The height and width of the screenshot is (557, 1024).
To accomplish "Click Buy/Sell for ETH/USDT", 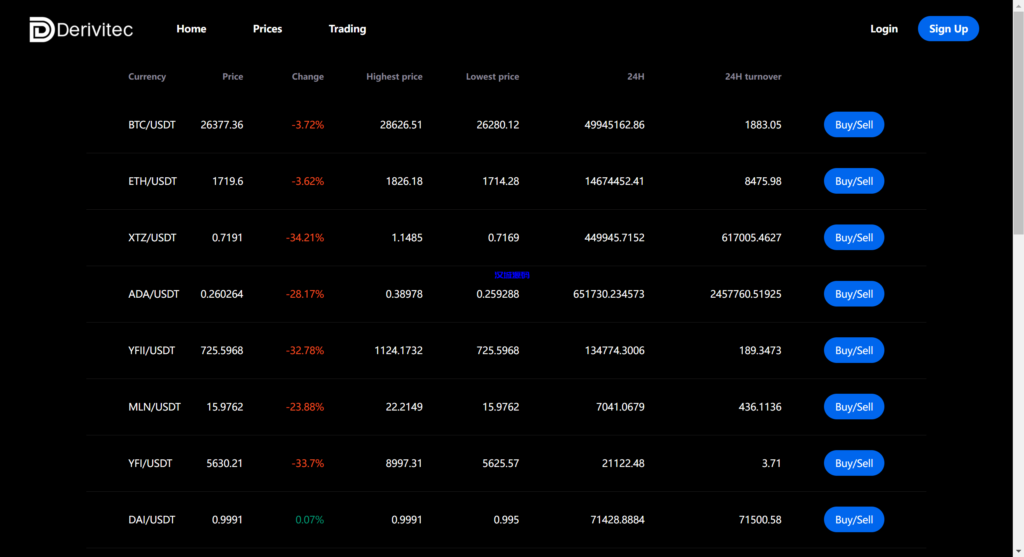I will (x=853, y=181).
